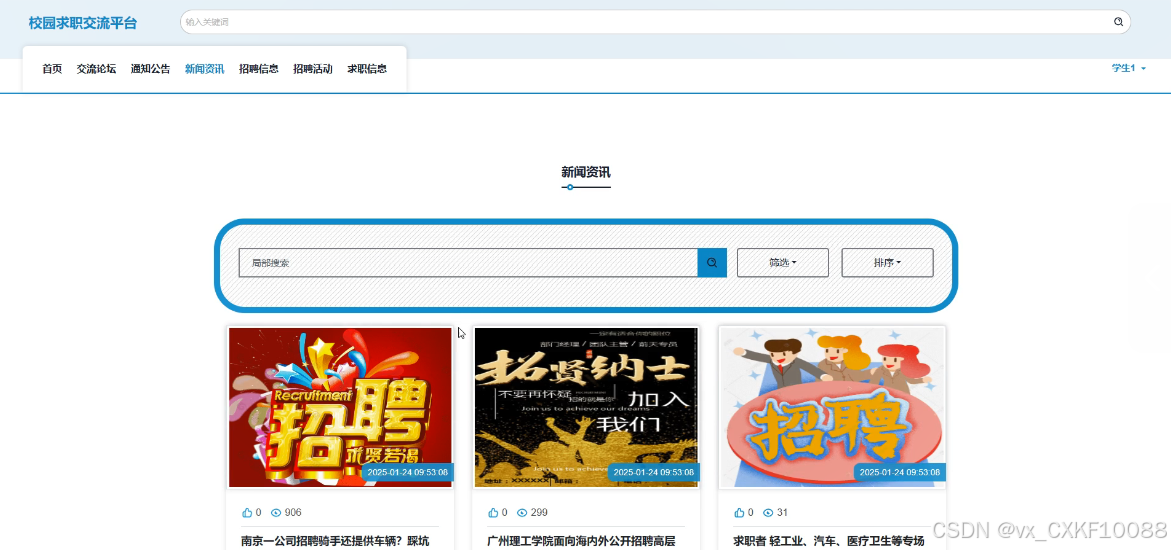
Task: Go to 首页 in the navigation
Action: point(52,69)
